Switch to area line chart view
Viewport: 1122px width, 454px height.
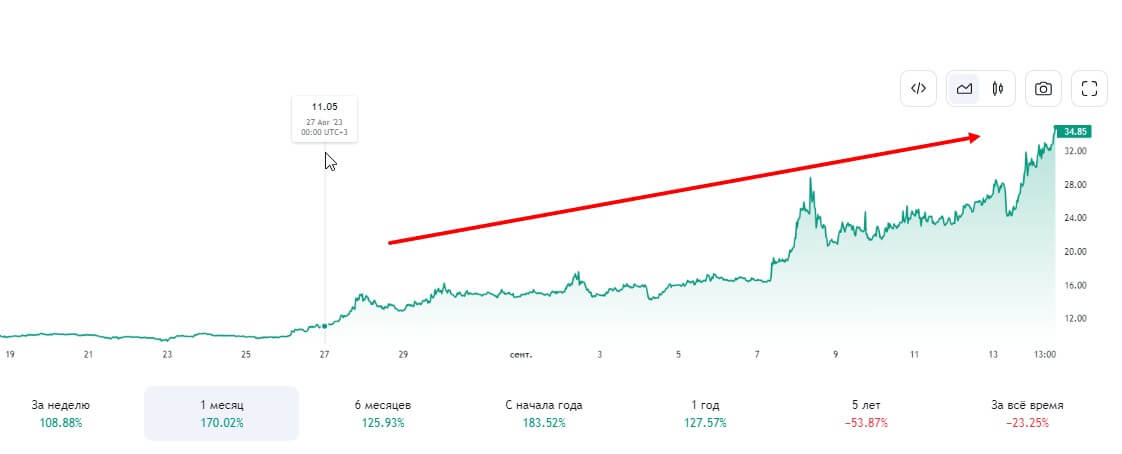[964, 88]
